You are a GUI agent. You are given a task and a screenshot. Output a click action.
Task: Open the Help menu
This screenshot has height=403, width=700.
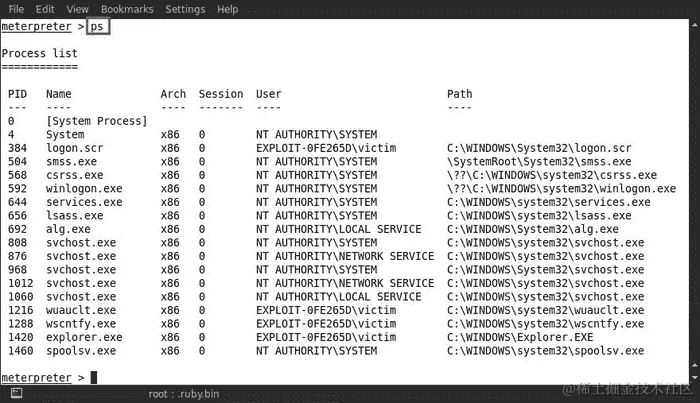[228, 9]
